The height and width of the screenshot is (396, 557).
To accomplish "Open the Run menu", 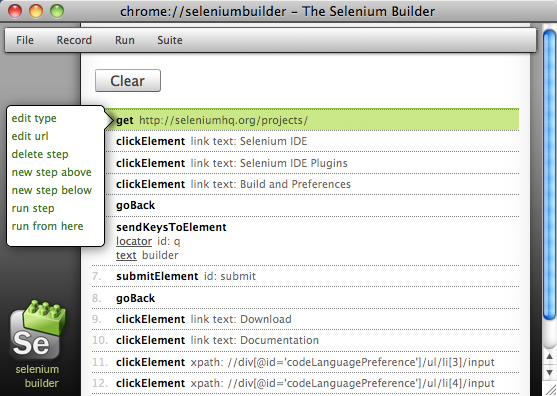I will pyautogui.click(x=125, y=40).
